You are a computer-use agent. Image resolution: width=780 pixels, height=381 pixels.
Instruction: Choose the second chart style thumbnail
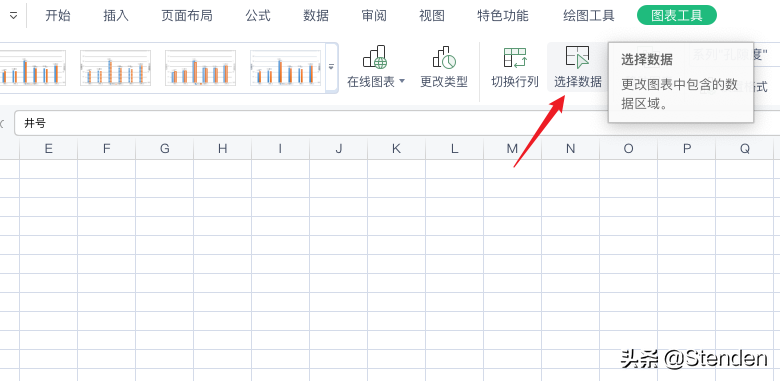pyautogui.click(x=115, y=68)
